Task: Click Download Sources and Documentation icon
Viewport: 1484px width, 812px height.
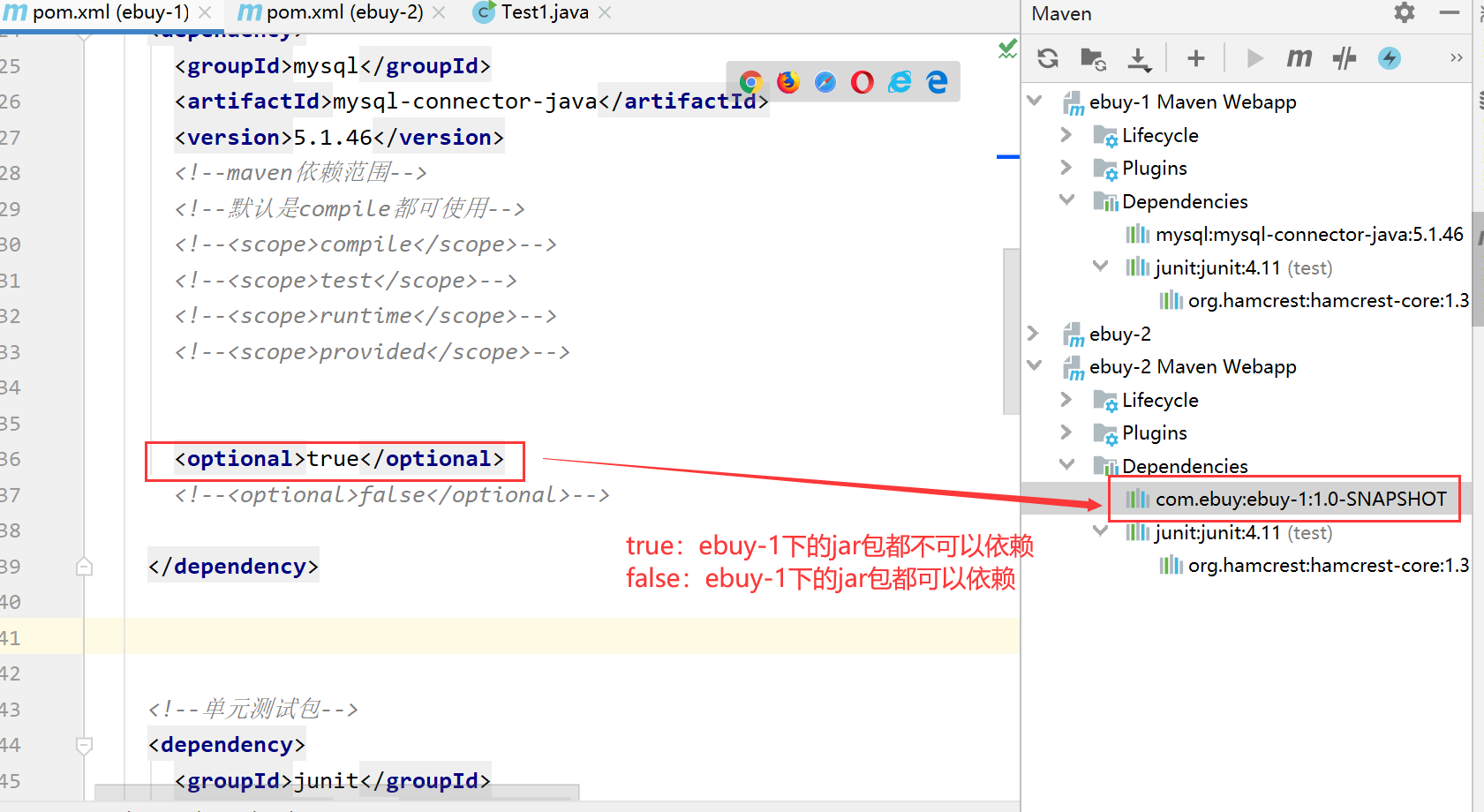Action: [x=1140, y=58]
